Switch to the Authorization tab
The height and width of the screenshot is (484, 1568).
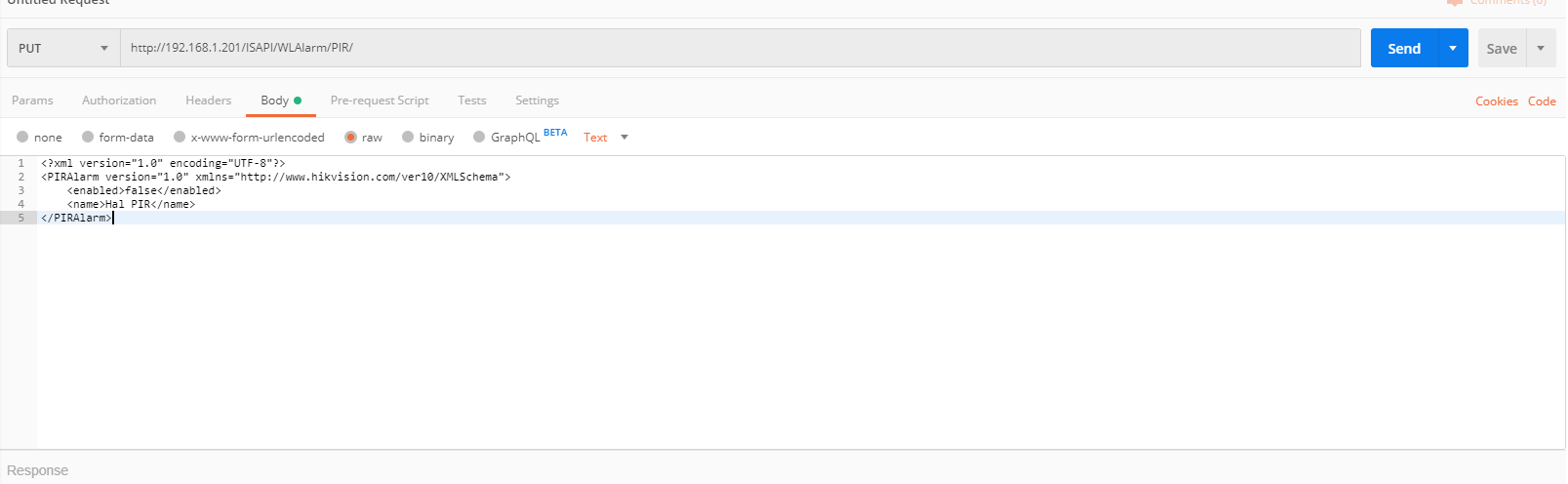click(119, 101)
